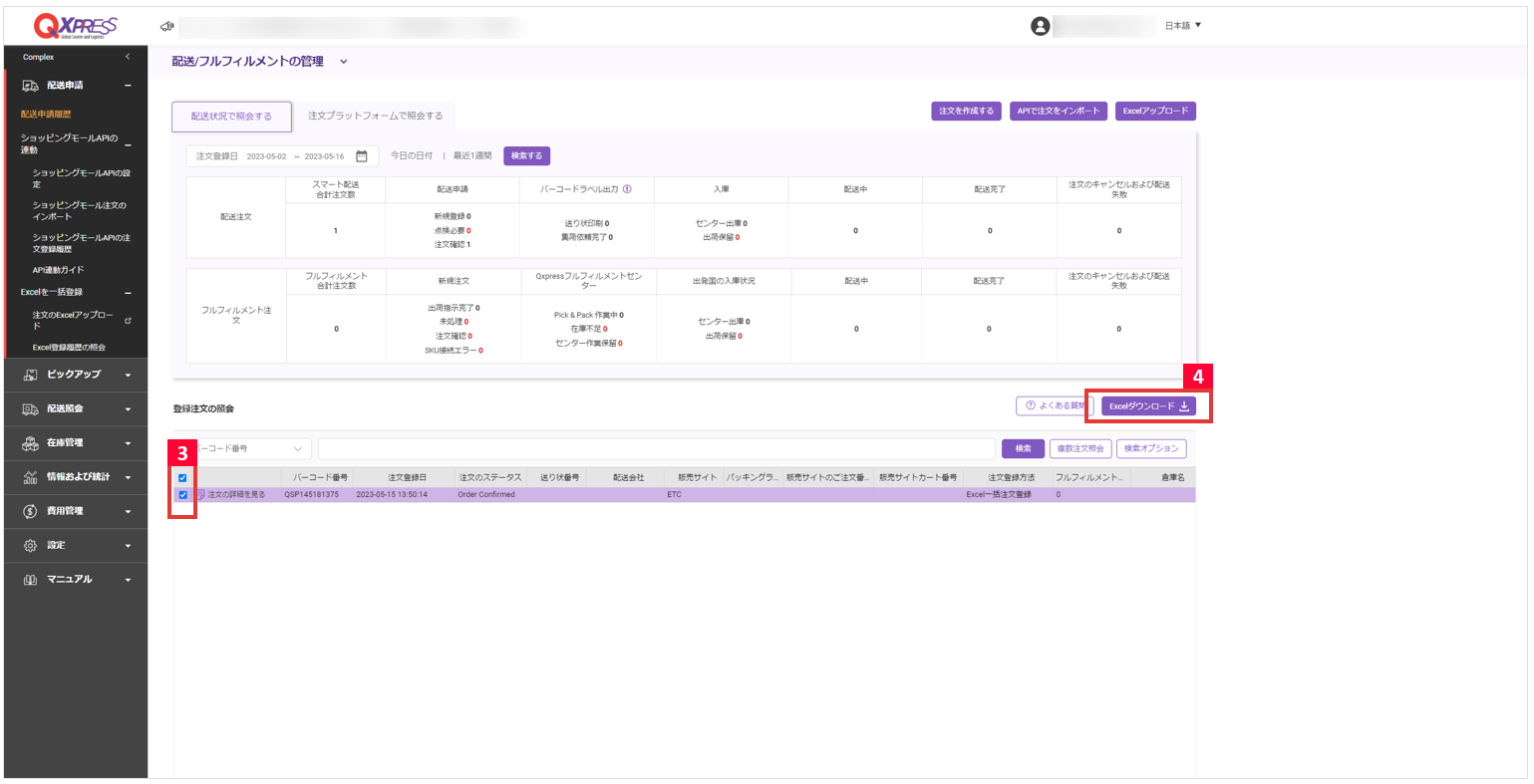Click the order search text input field
The image size is (1534, 784).
(656, 448)
